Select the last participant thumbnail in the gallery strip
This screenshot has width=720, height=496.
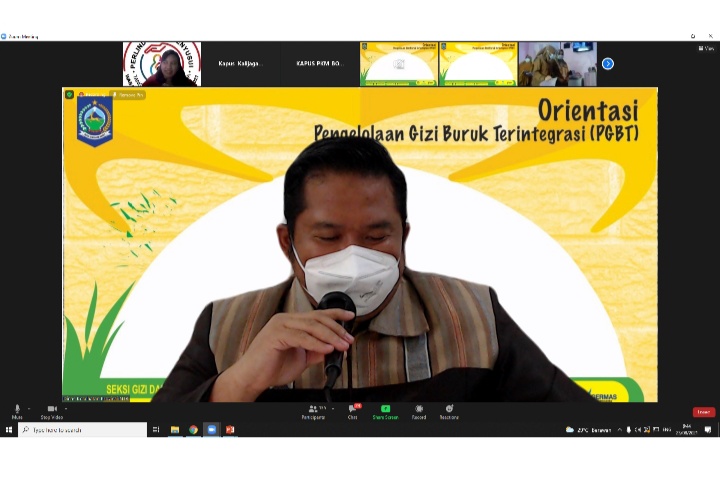point(557,64)
